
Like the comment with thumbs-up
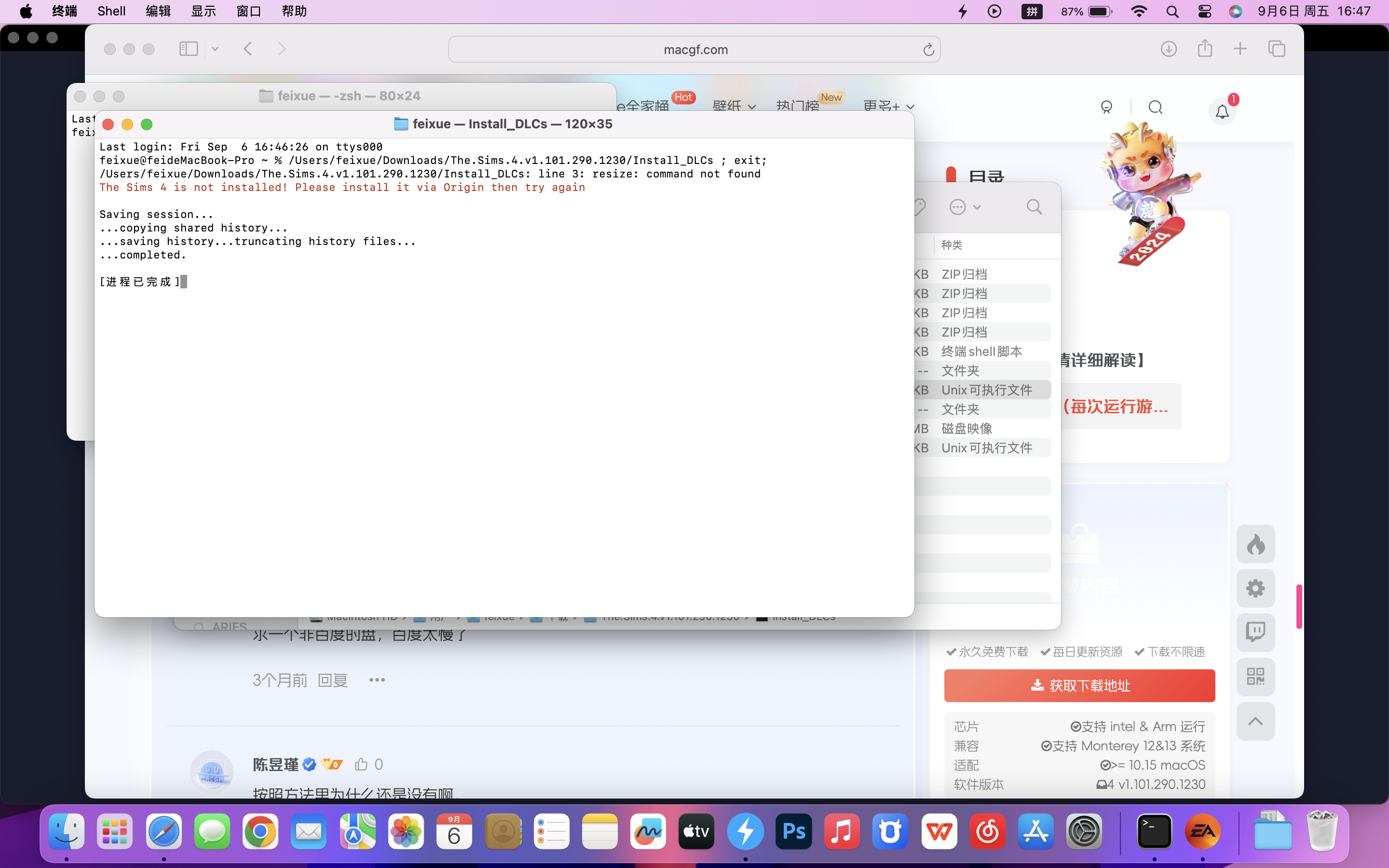(x=361, y=764)
